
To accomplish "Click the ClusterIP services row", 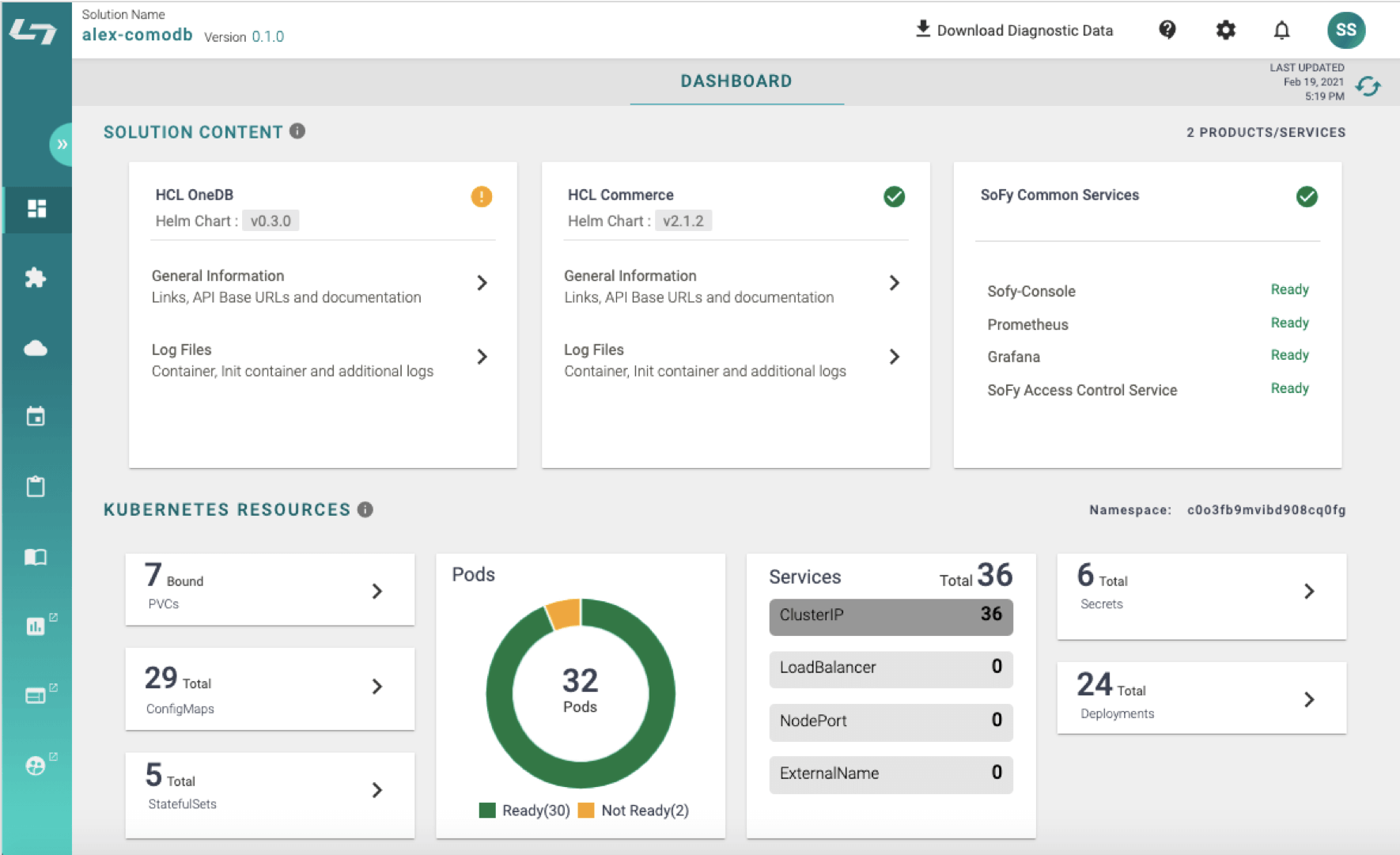I will [891, 615].
